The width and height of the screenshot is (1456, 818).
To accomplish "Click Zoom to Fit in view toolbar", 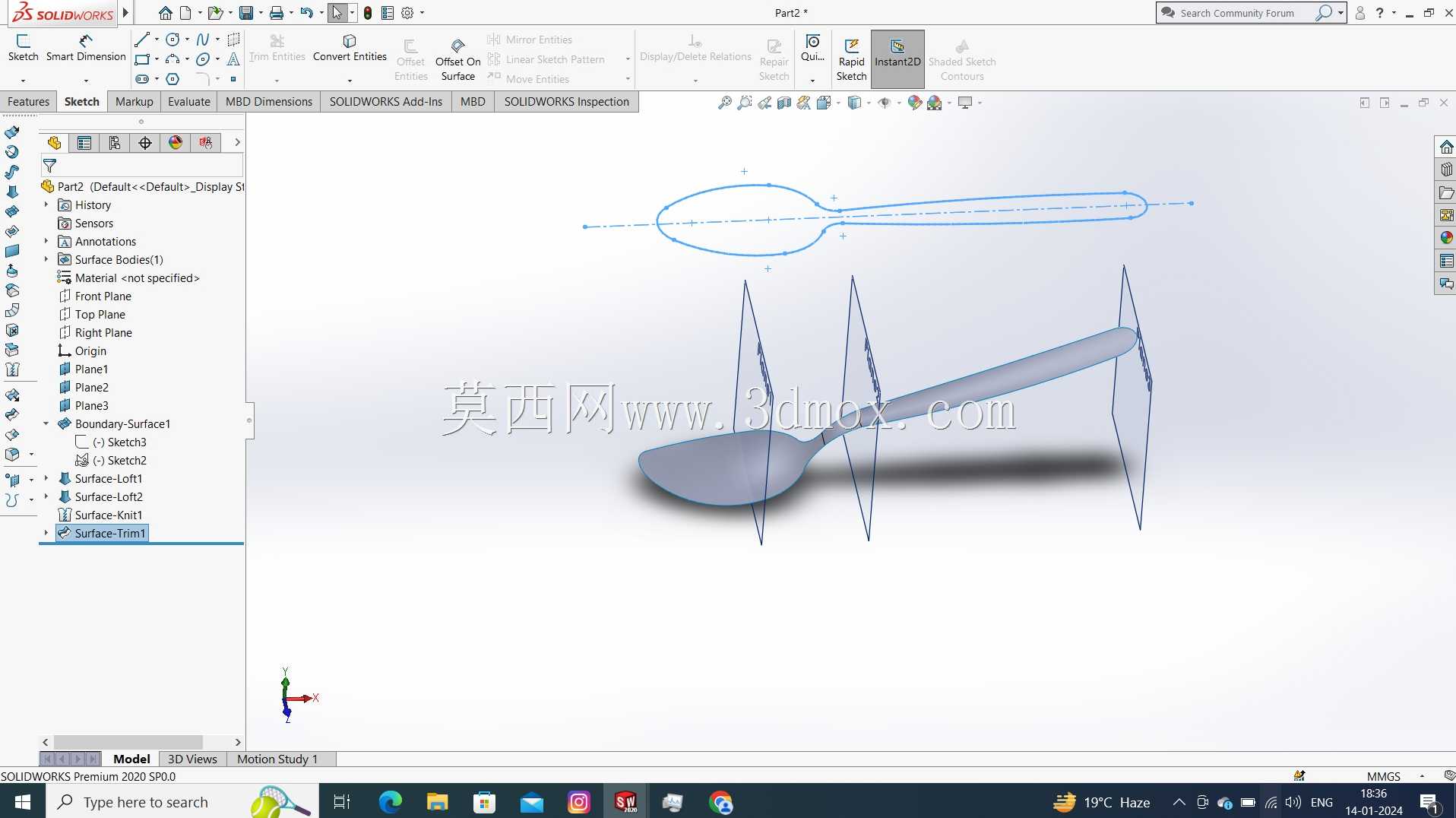I will [x=725, y=103].
